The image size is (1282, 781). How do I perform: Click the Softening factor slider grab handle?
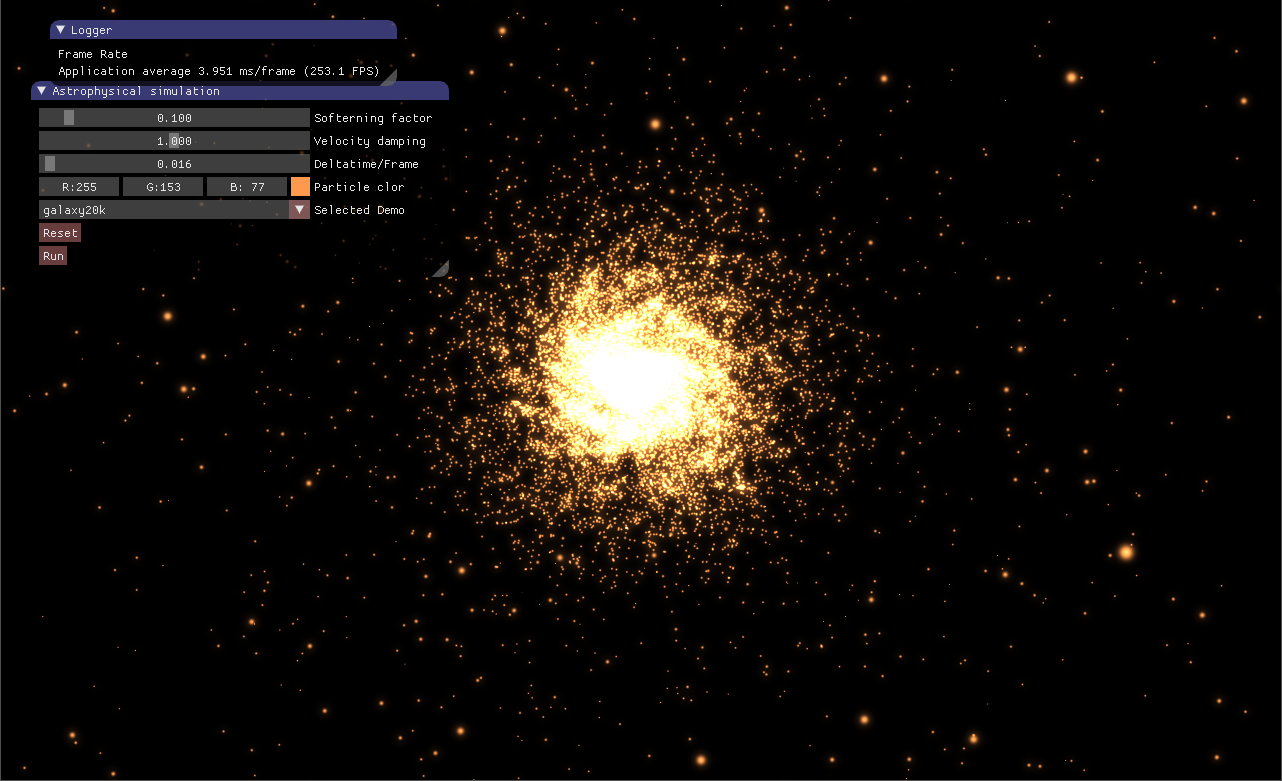click(69, 117)
